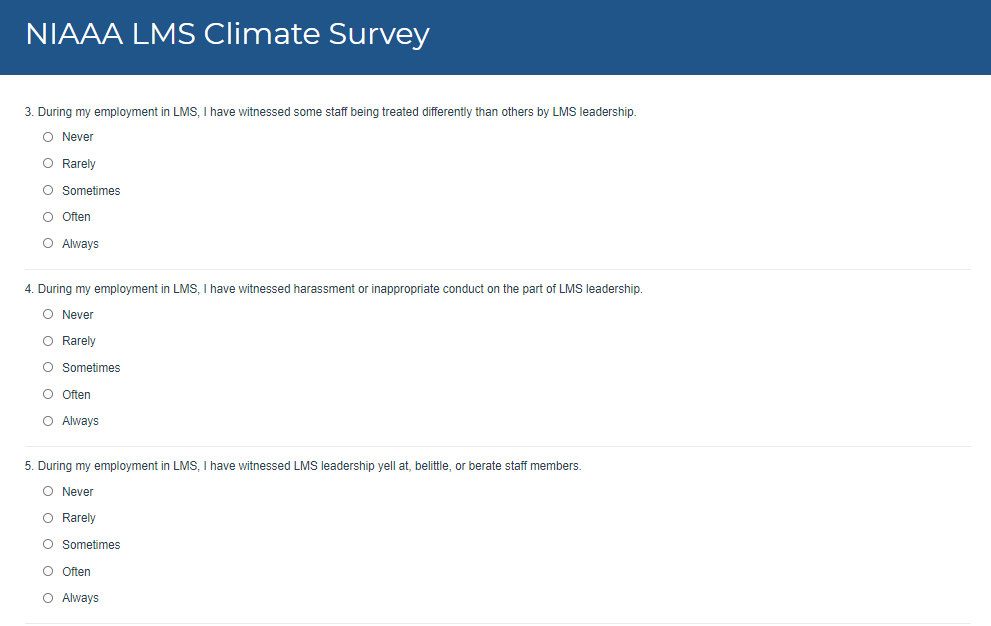This screenshot has height=626, width=991.
Task: Select Always for question 3
Action: tap(48, 243)
